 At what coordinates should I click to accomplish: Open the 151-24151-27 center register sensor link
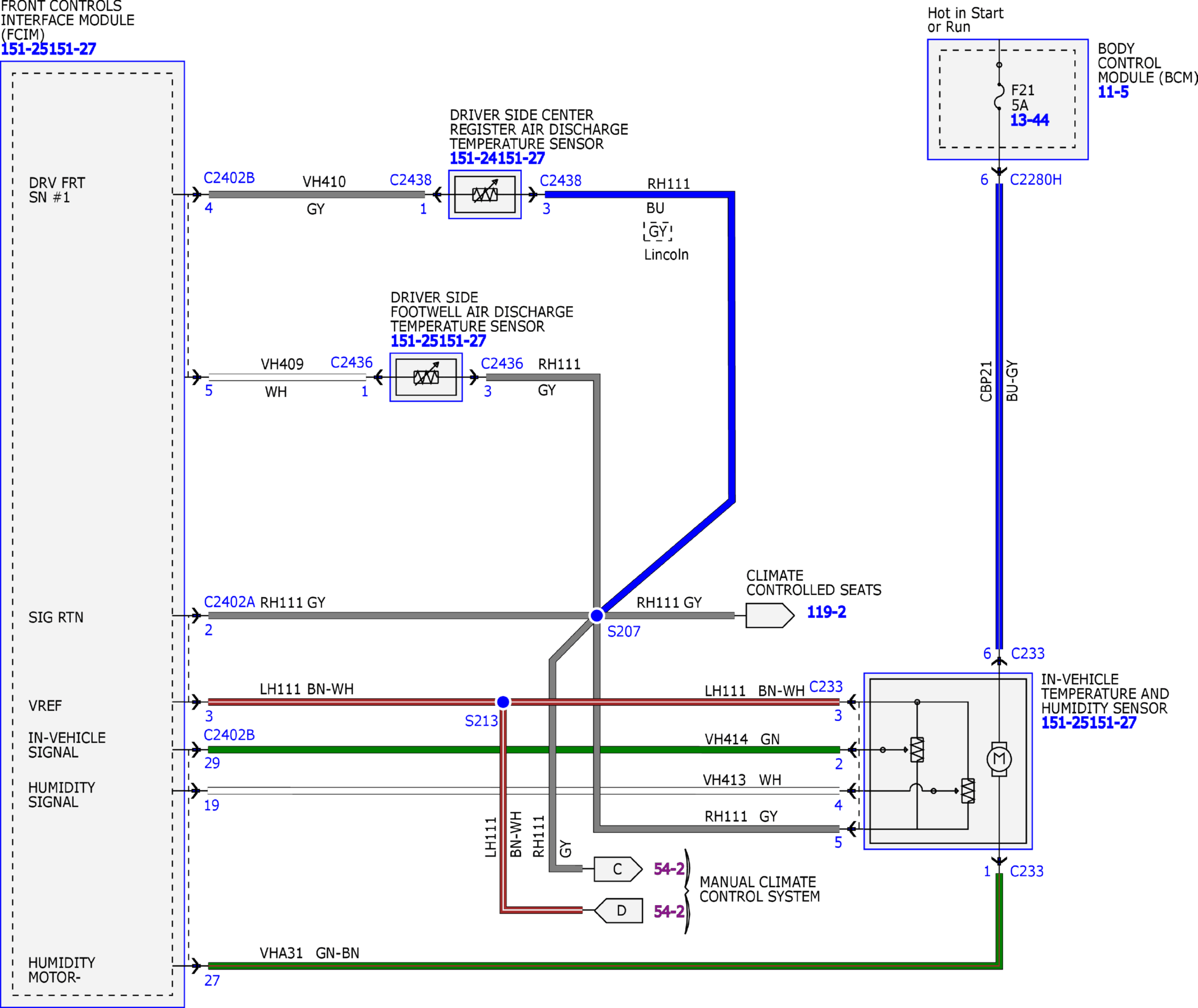497,158
